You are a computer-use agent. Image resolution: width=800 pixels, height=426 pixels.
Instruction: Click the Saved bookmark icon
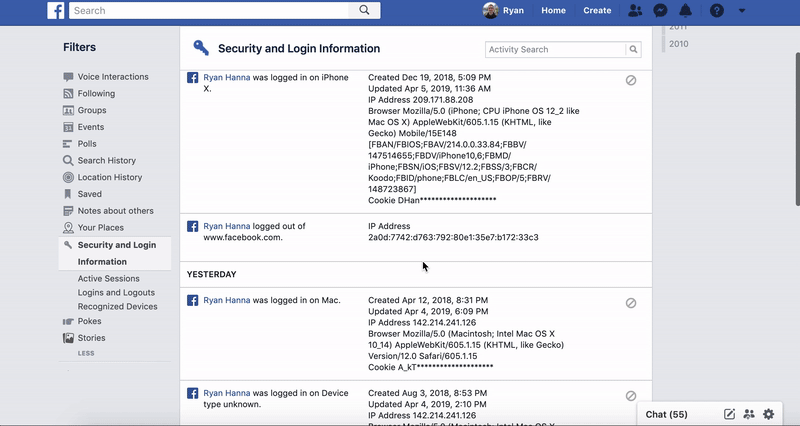[x=67, y=194]
